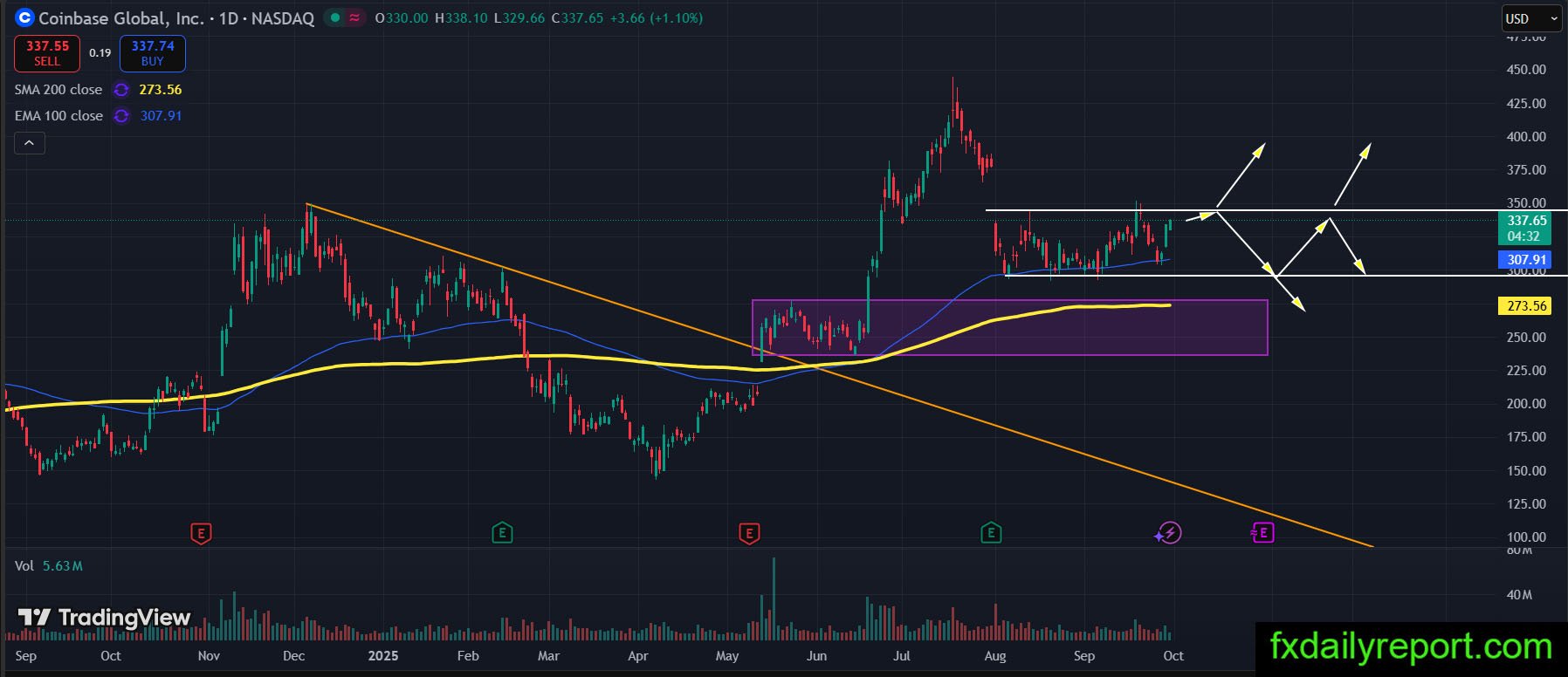The width and height of the screenshot is (1568, 677).
Task: Select the 0.19 spread value
Action: [100, 53]
